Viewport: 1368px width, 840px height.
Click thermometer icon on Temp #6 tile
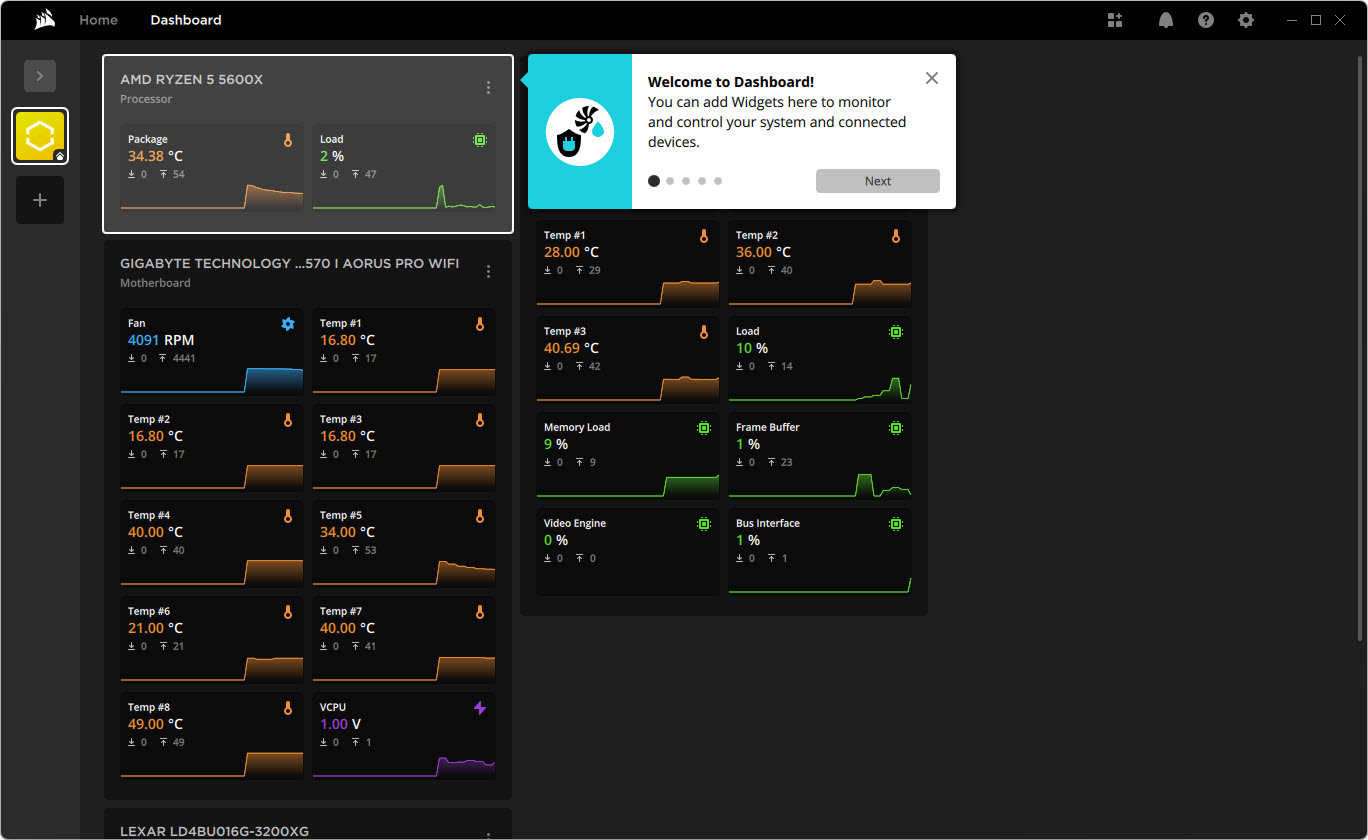click(x=288, y=612)
